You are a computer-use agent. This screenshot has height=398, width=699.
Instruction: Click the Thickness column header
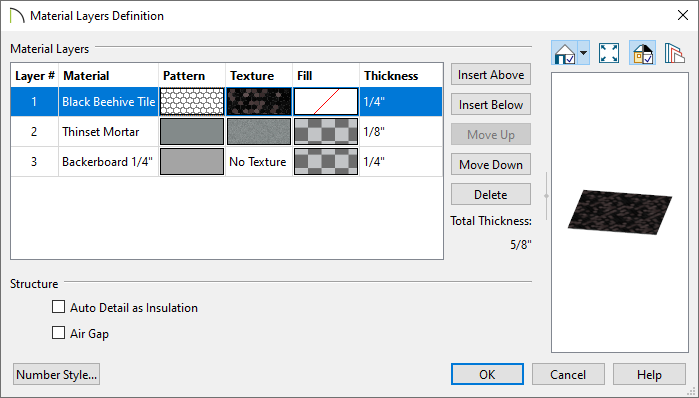[x=401, y=75]
